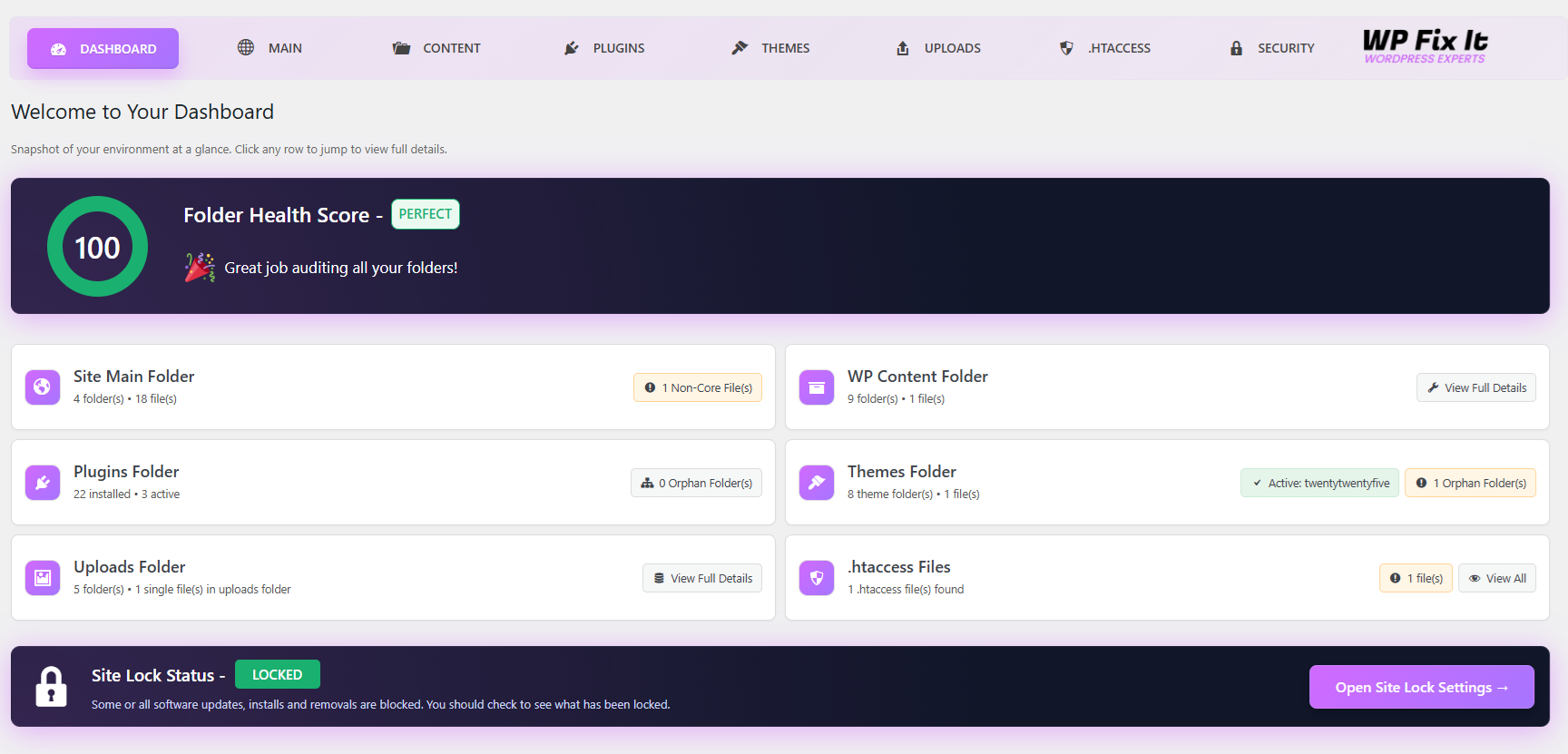Screen dimensions: 1568x754
Task: Click the 1 file(s) htaccess badge
Action: [1416, 578]
